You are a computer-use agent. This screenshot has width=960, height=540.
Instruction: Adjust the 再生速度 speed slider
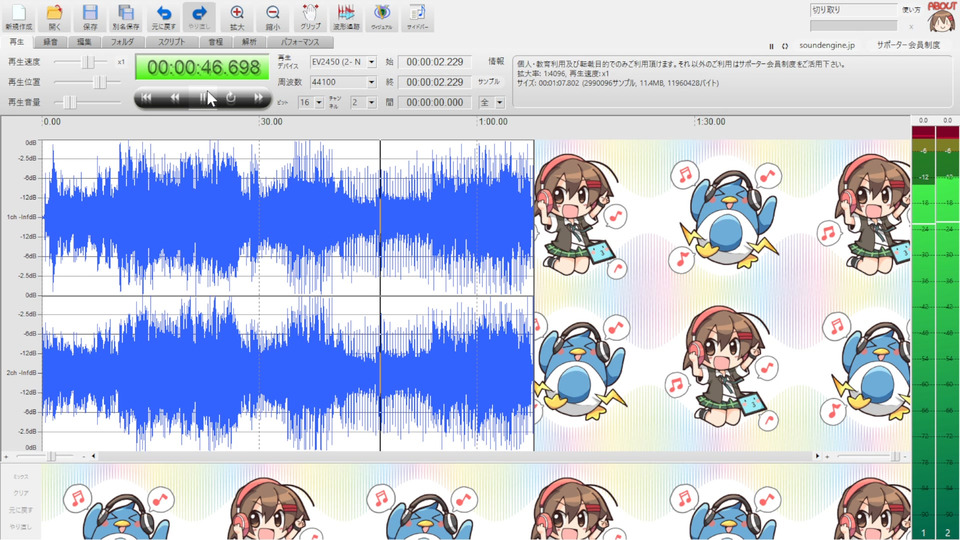coord(88,62)
